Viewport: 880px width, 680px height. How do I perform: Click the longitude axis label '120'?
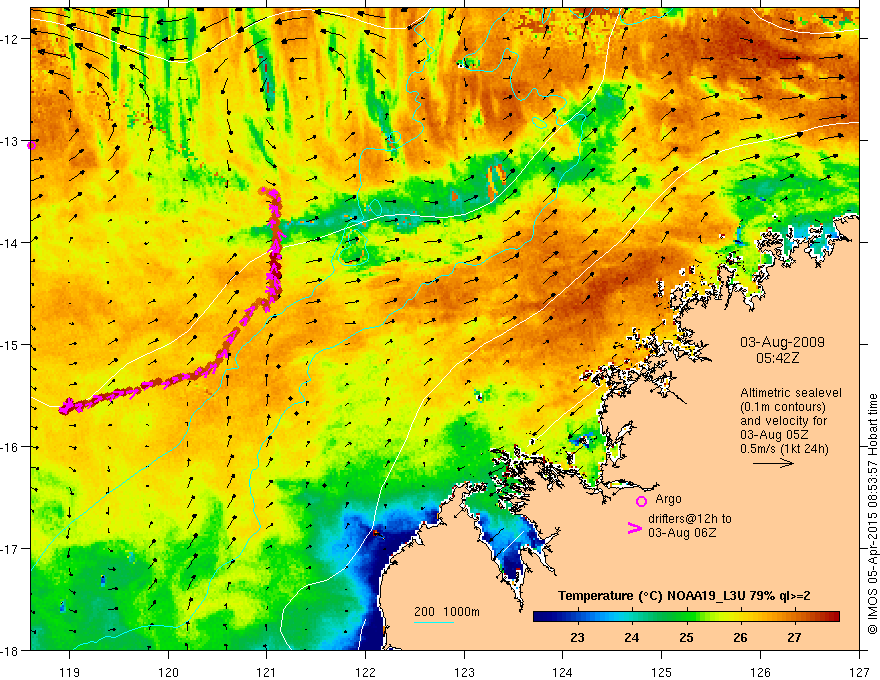(168, 672)
